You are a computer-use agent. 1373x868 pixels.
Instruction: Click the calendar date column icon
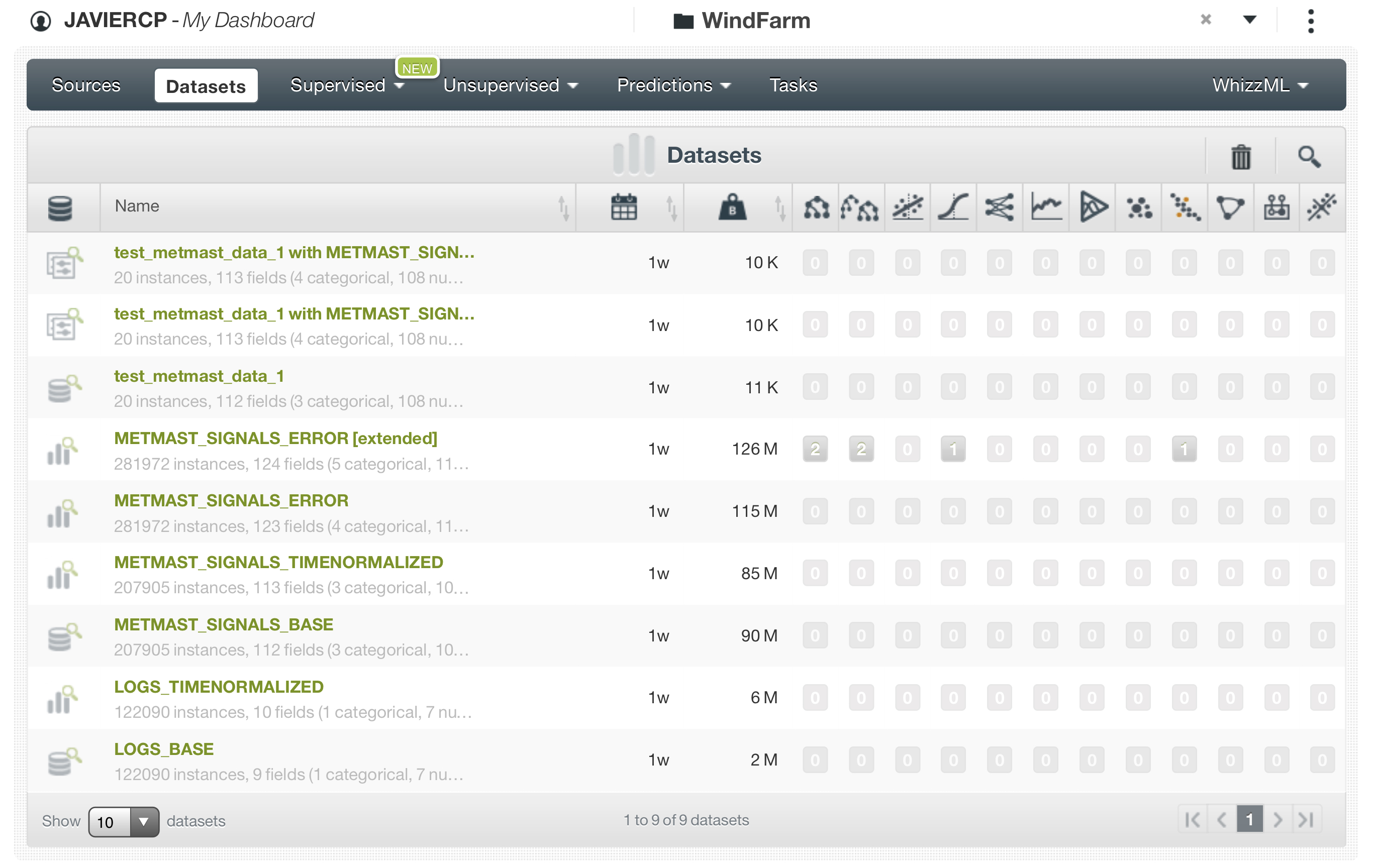tap(624, 207)
